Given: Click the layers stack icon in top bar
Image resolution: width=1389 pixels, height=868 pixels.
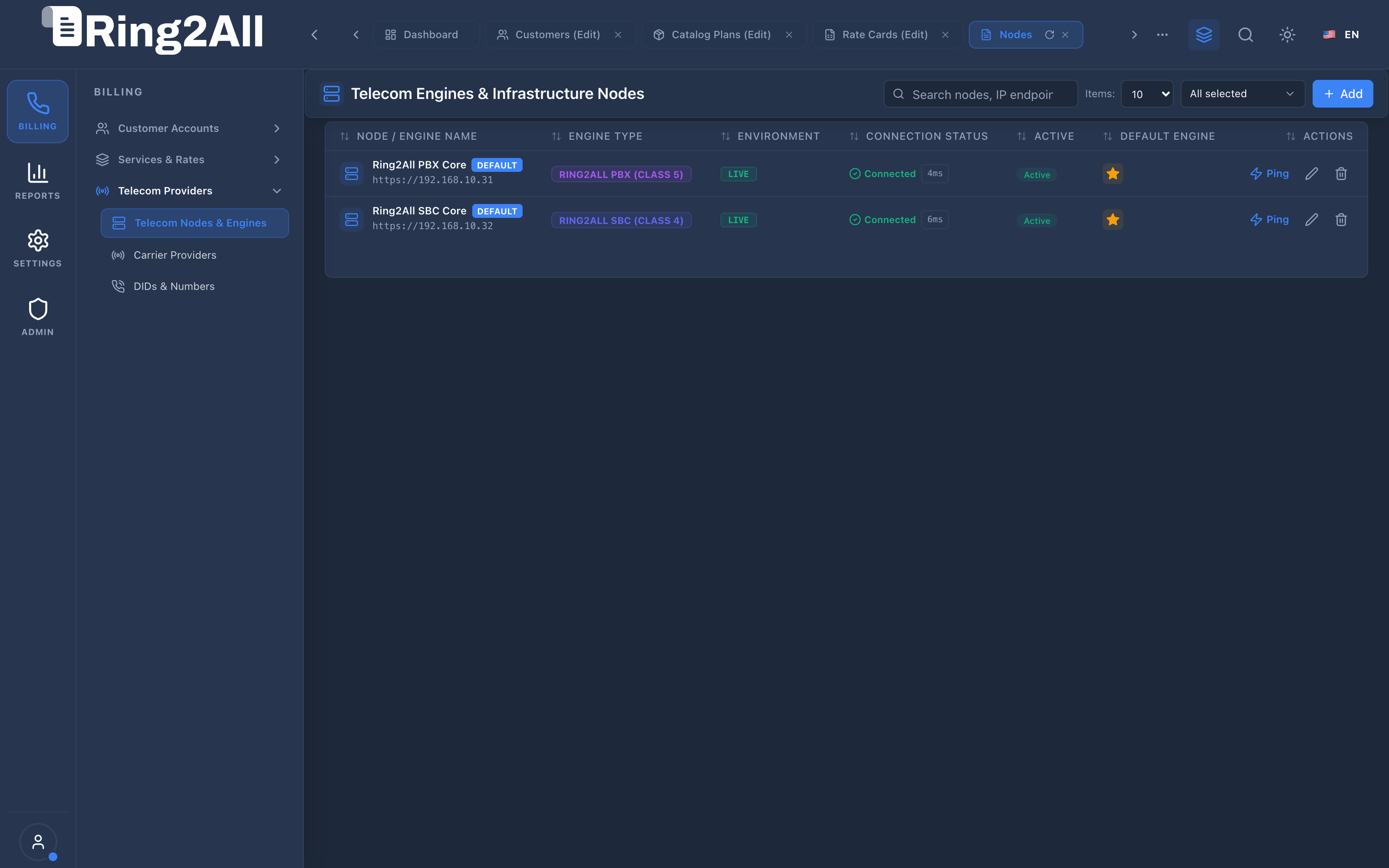Looking at the screenshot, I should (x=1204, y=34).
